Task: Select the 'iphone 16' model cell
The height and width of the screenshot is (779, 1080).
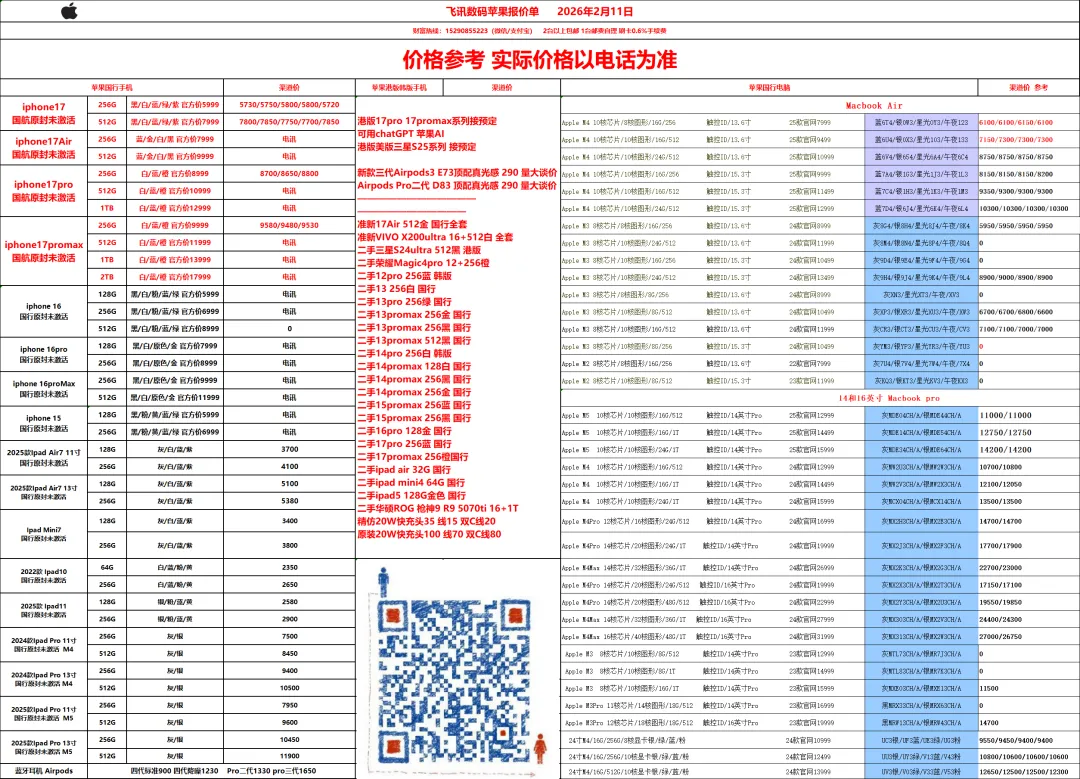Action: 43,311
